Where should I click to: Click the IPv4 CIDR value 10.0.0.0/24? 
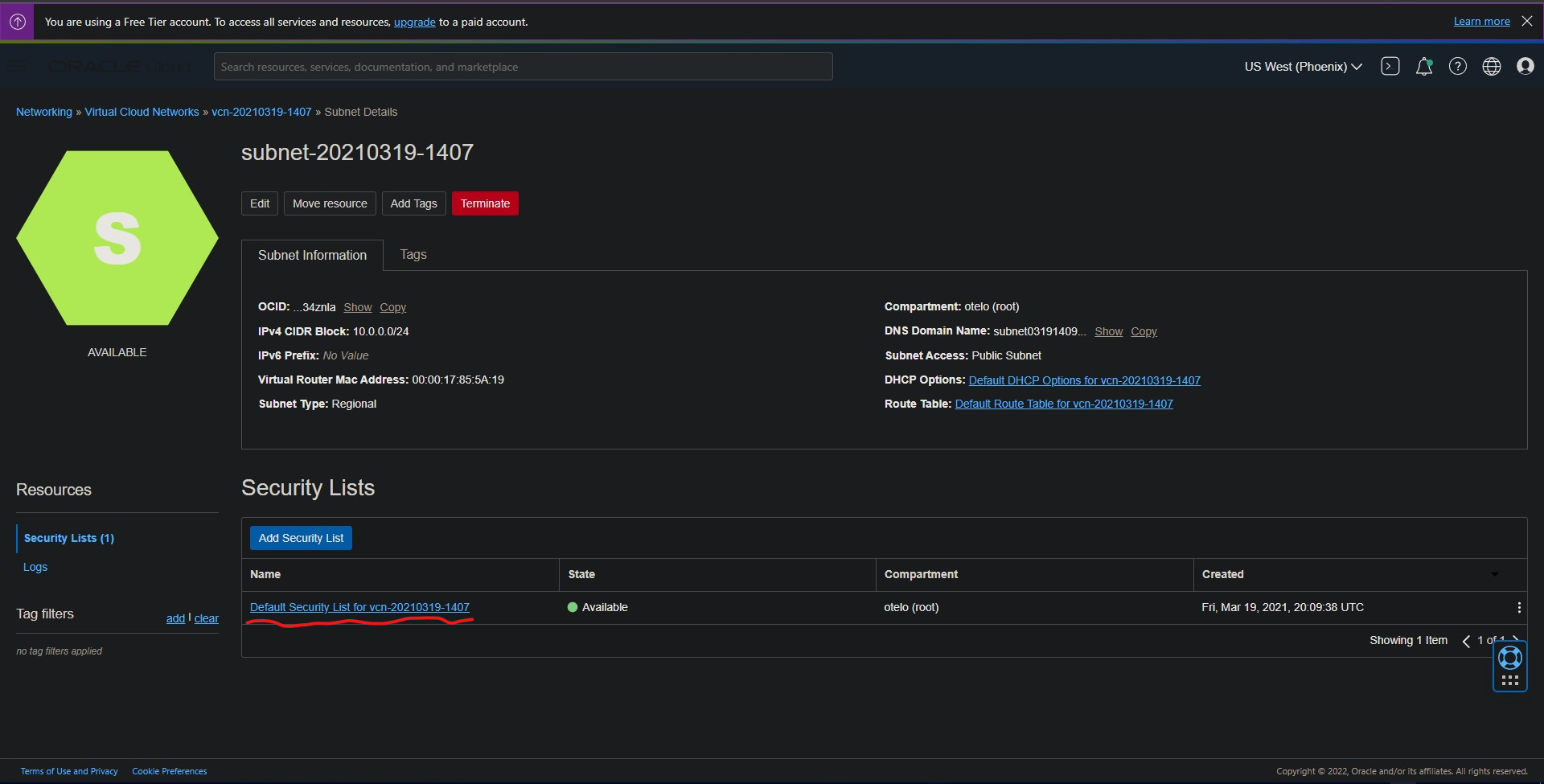tap(380, 331)
